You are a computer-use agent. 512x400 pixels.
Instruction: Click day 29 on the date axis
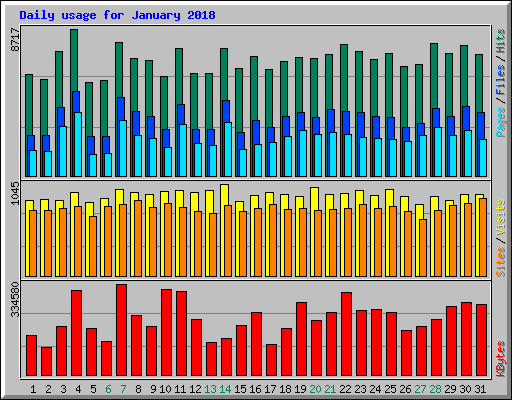point(450,389)
